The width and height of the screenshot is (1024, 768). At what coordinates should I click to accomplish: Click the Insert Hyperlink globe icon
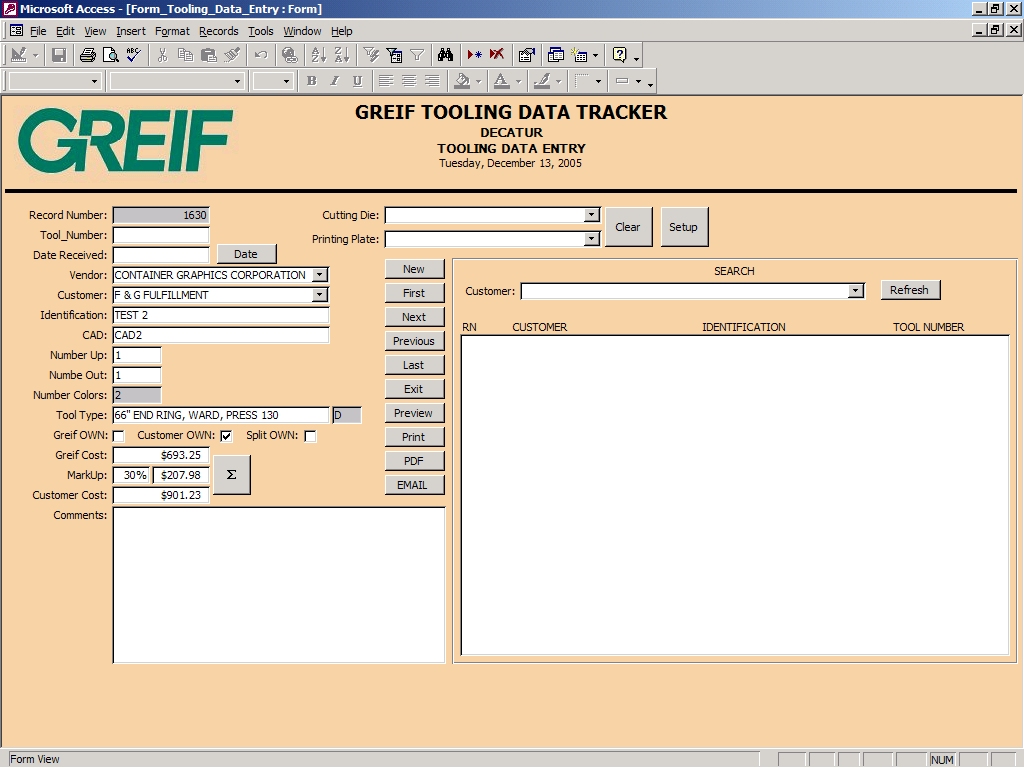coord(289,56)
